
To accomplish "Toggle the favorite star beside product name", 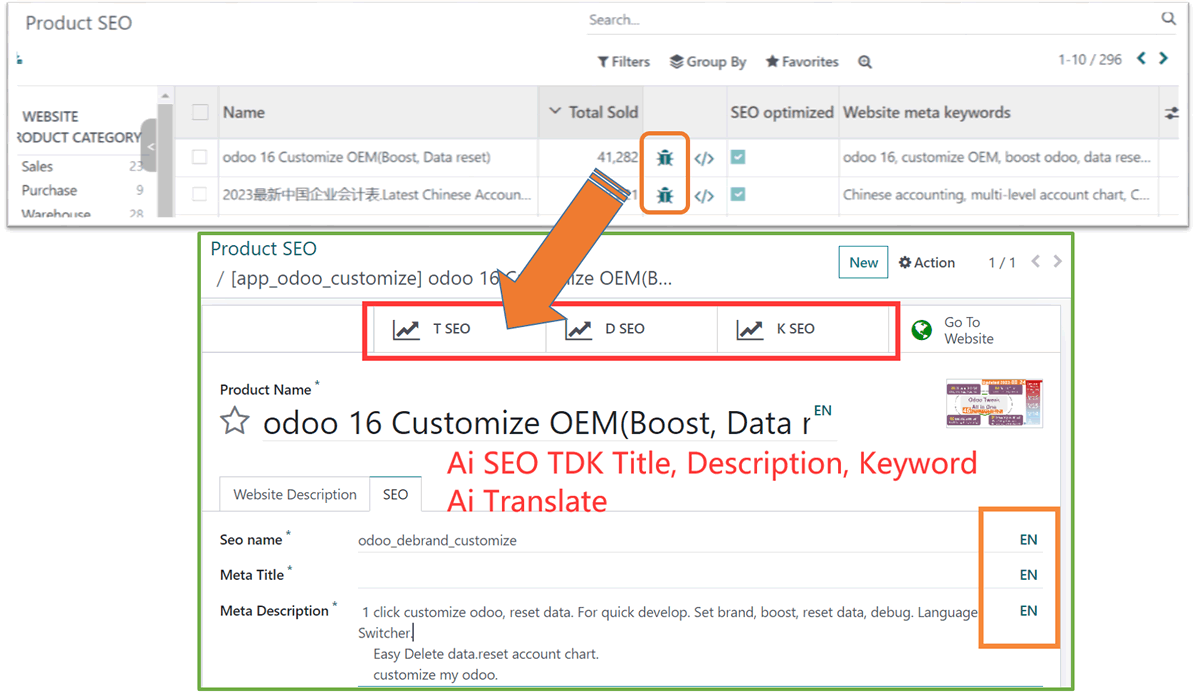I will (x=235, y=421).
